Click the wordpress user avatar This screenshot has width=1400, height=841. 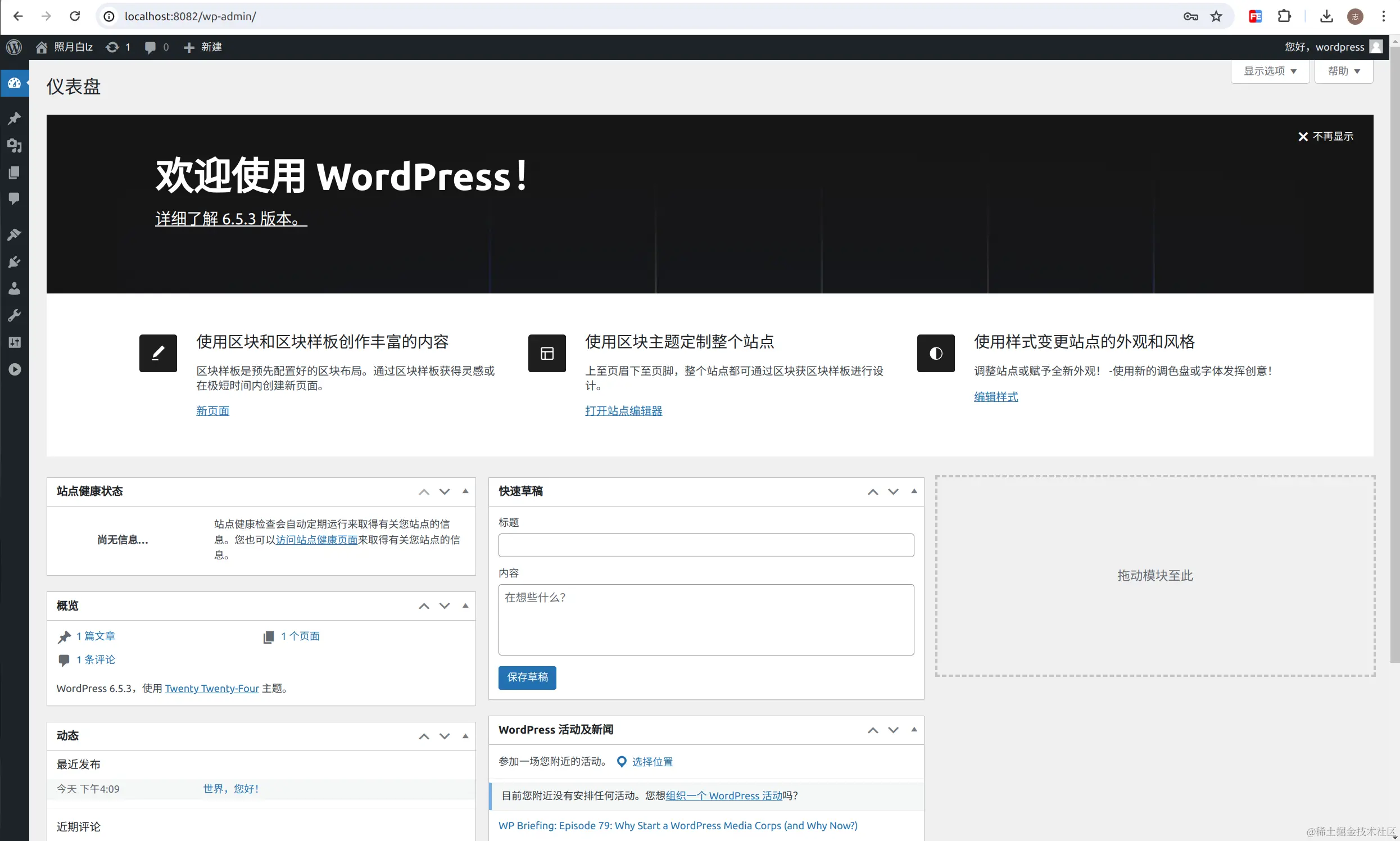(x=1376, y=47)
